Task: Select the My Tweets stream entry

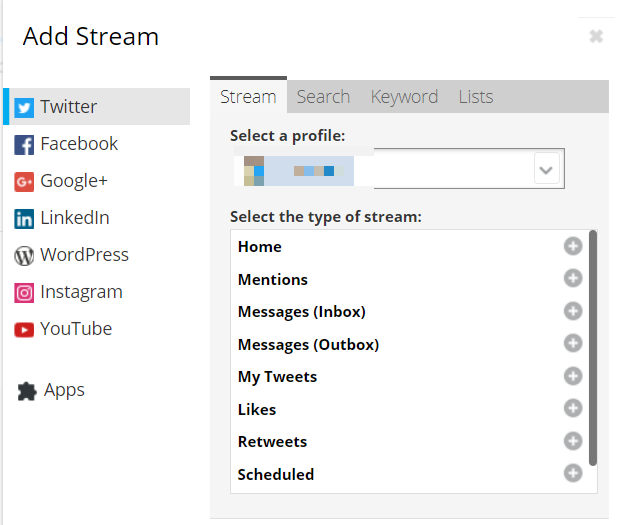Action: [x=277, y=377]
